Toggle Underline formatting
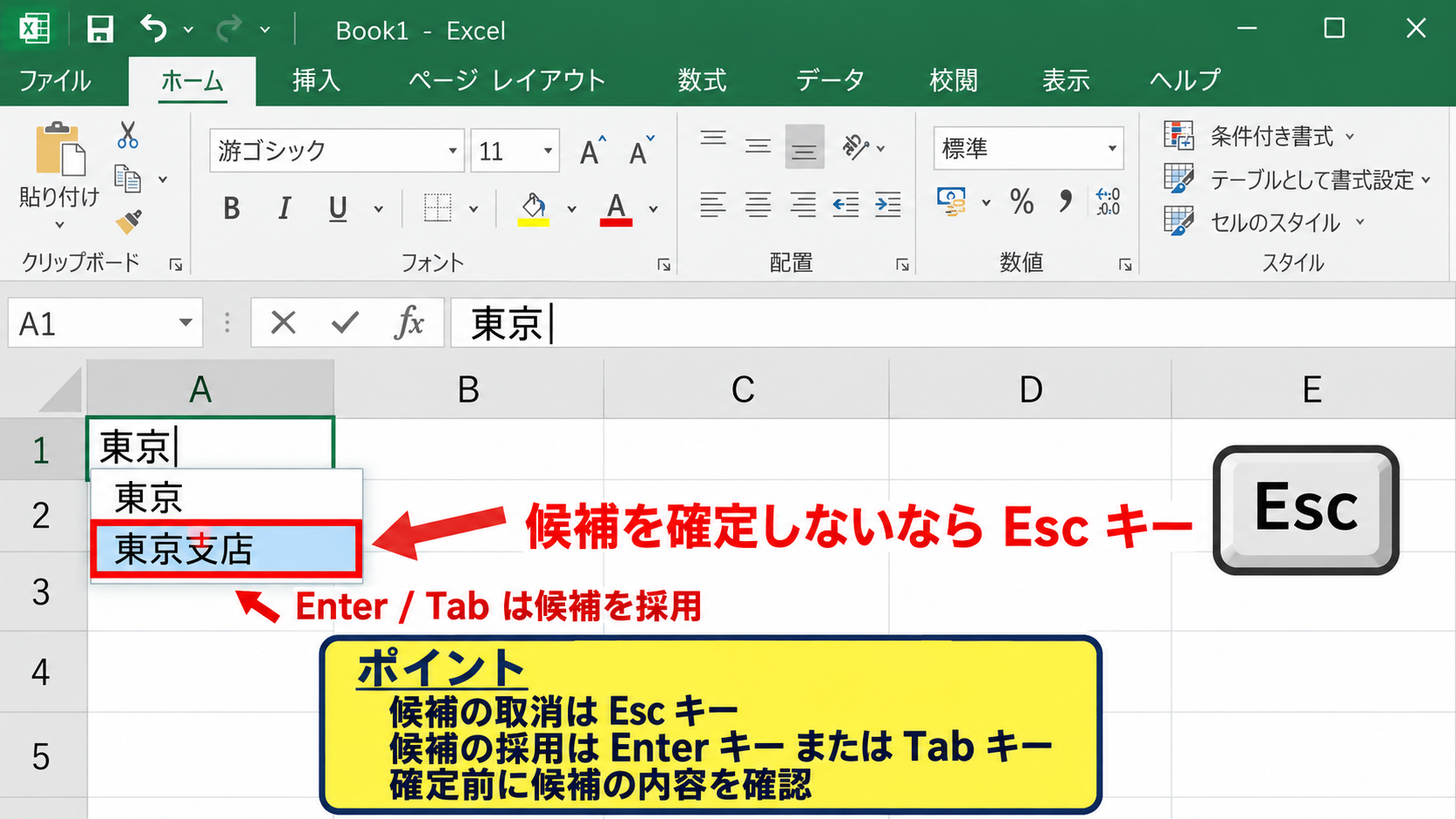Viewport: 1456px width, 819px height. (338, 208)
